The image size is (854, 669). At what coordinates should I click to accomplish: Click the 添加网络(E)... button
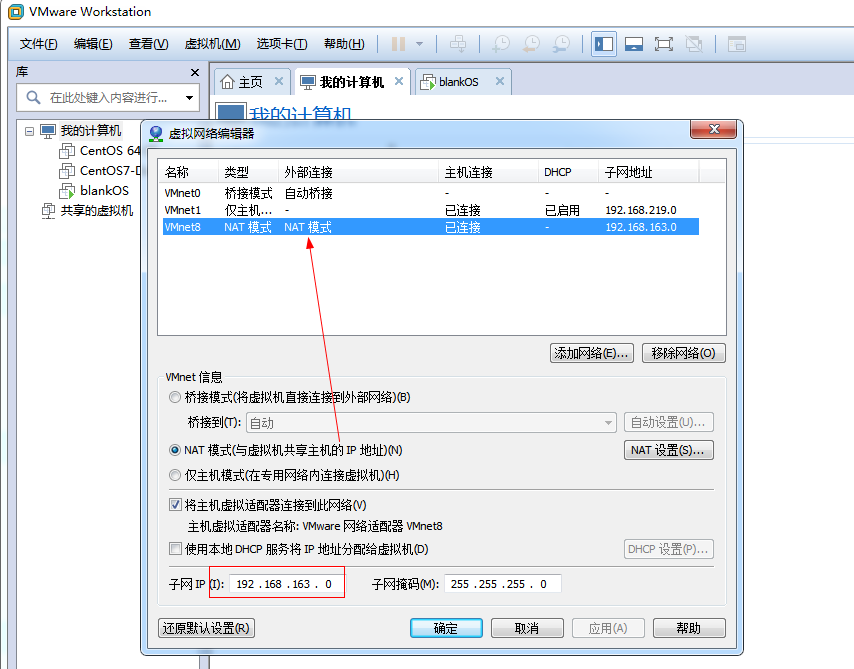coord(591,353)
